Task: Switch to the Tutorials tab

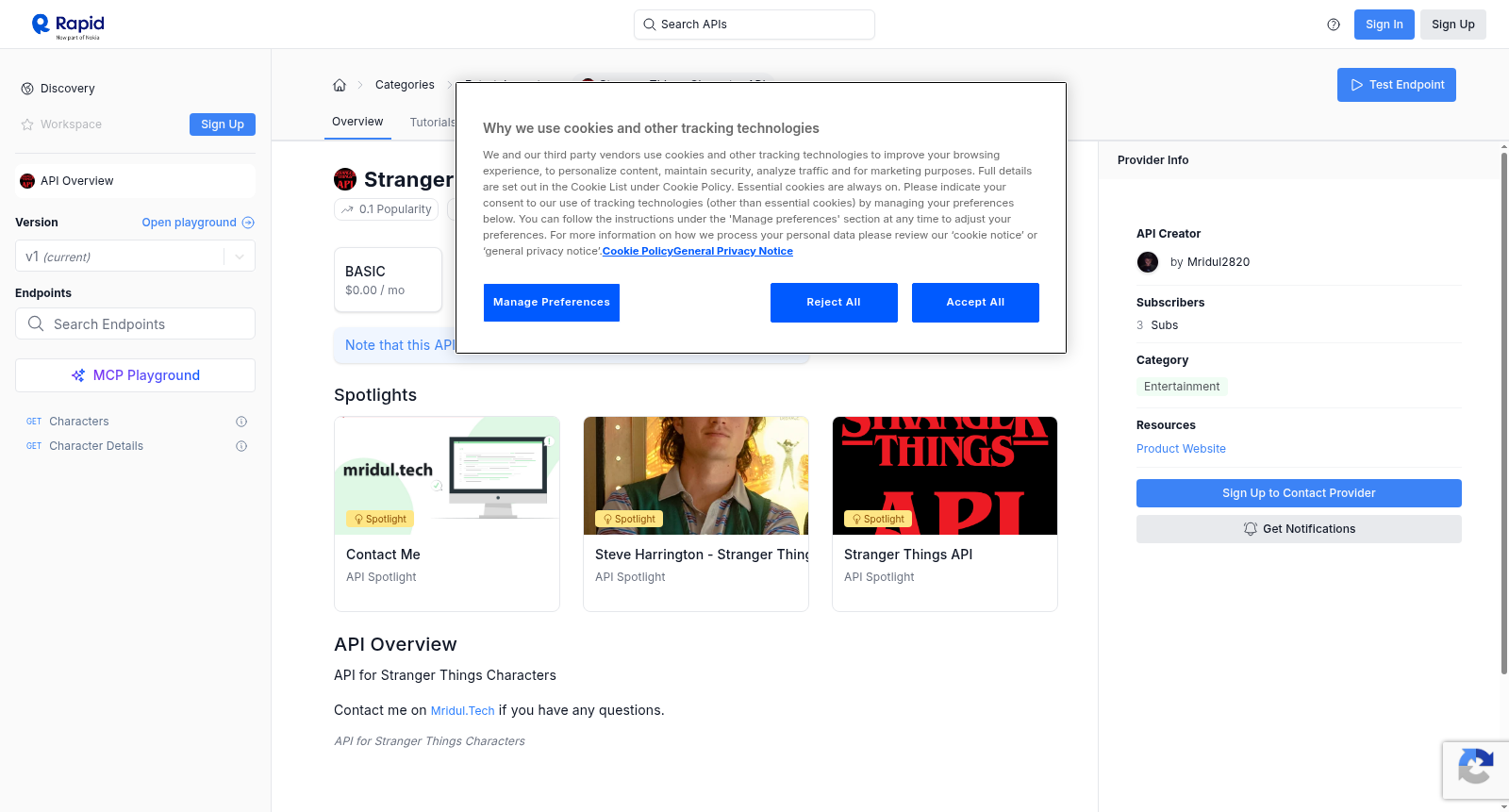Action: point(433,123)
